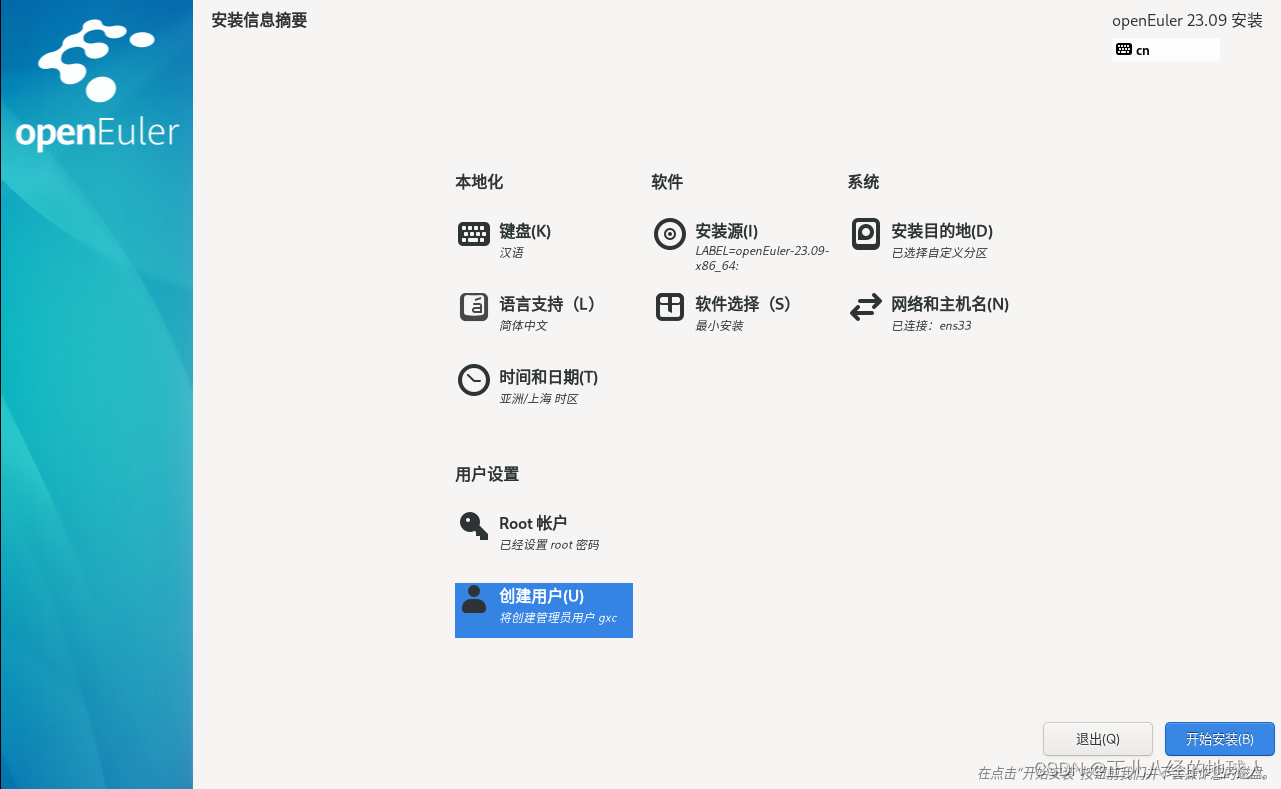Viewport: 1281px width, 789px height.
Task: Click the keyboard icon under 本地化
Action: [474, 234]
